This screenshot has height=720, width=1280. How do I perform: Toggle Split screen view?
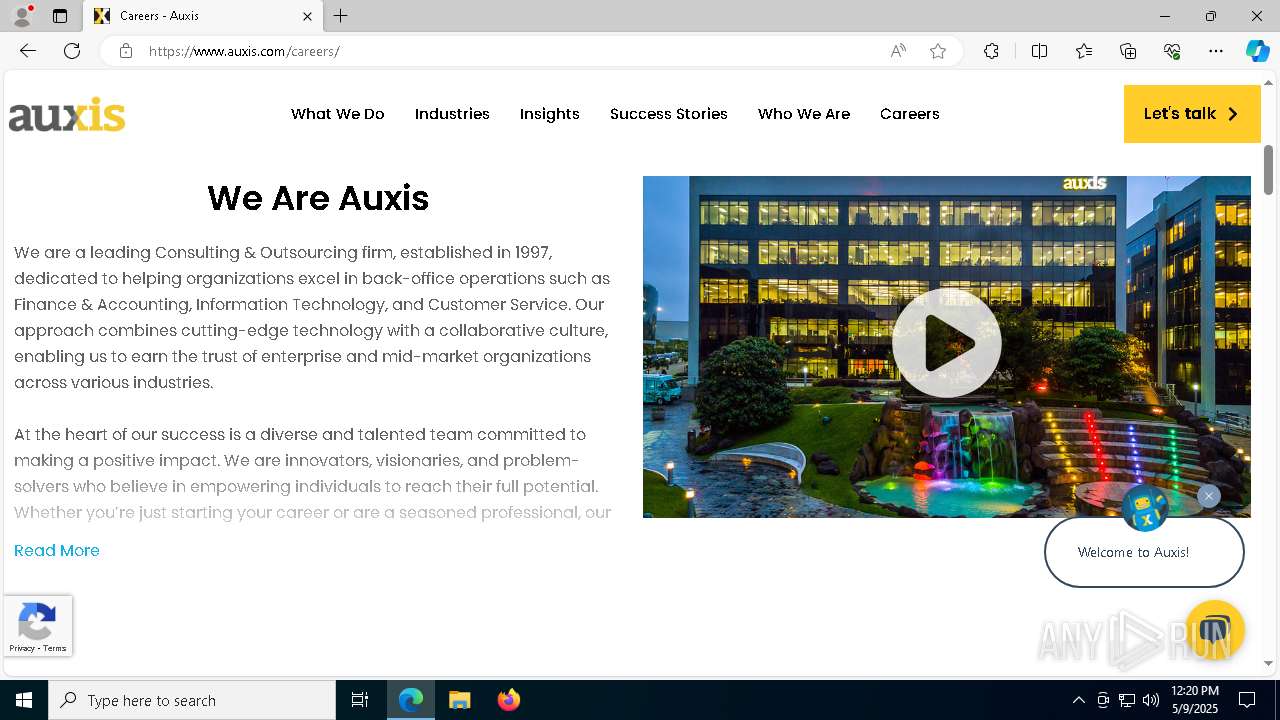1039,51
